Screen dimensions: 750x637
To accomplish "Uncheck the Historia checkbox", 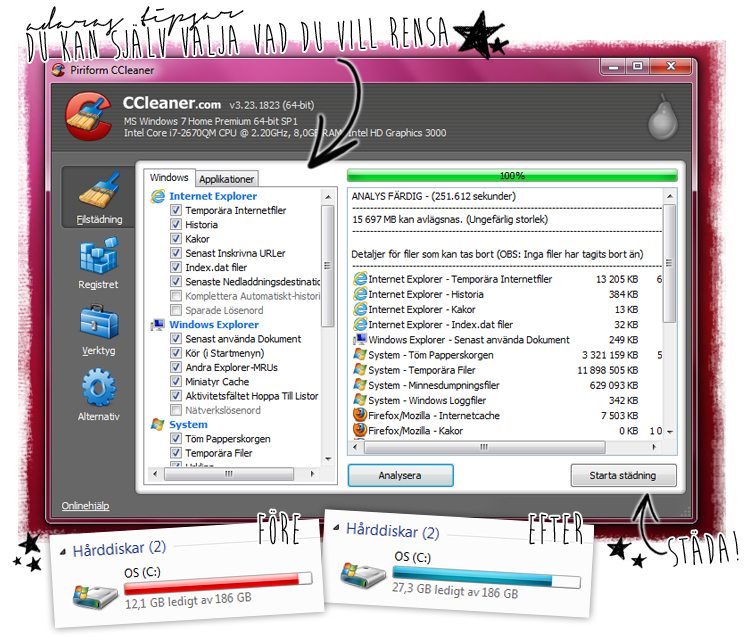I will point(176,224).
